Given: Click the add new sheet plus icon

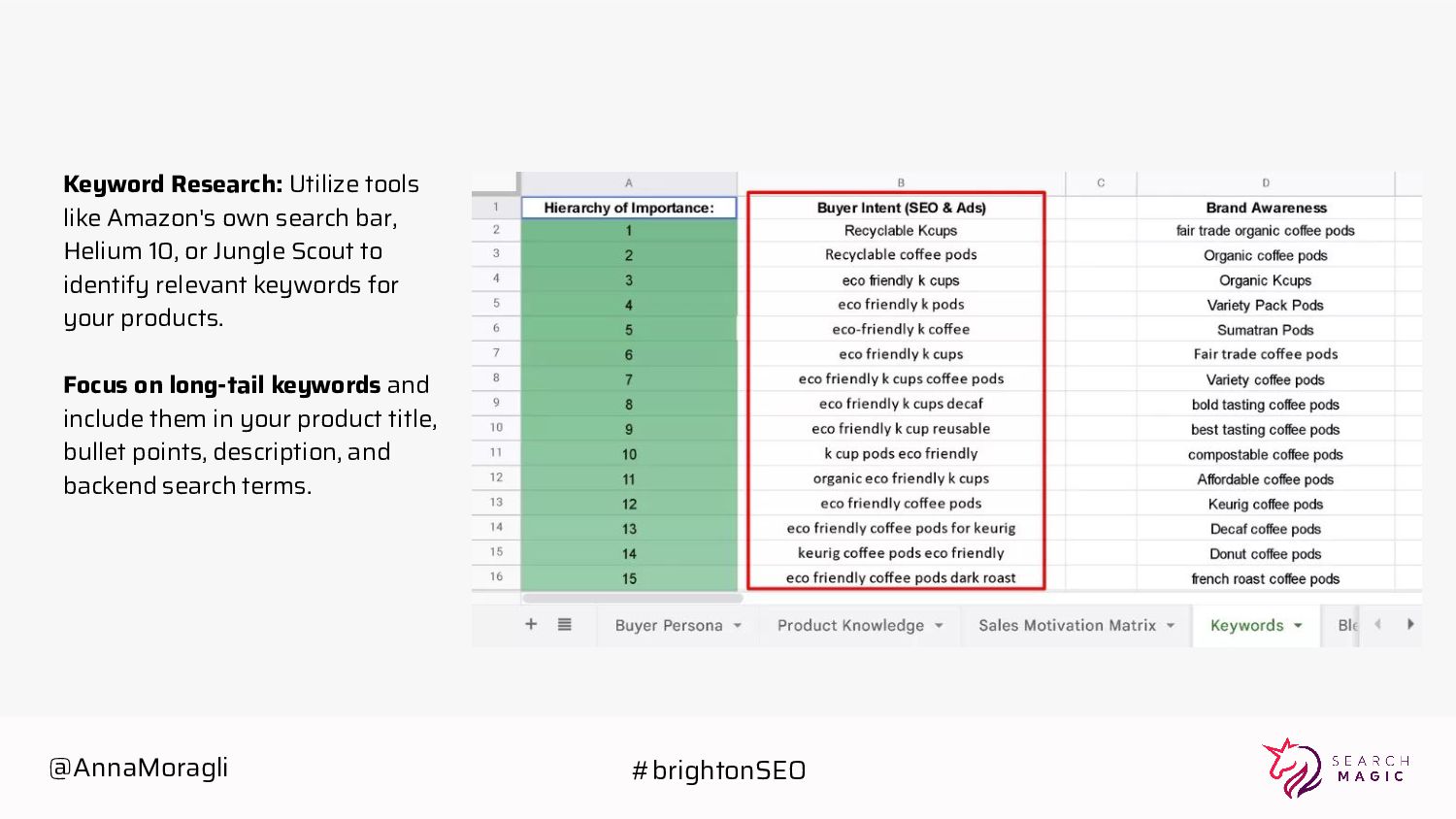Looking at the screenshot, I should coord(531,625).
